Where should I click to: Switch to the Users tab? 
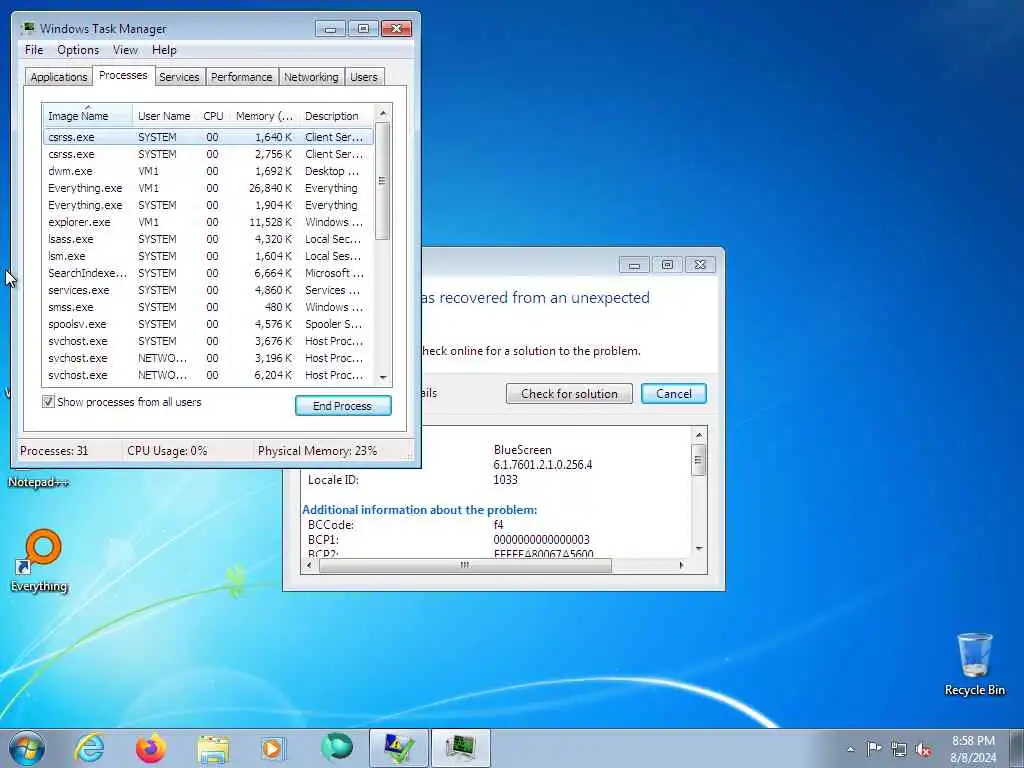[x=364, y=77]
